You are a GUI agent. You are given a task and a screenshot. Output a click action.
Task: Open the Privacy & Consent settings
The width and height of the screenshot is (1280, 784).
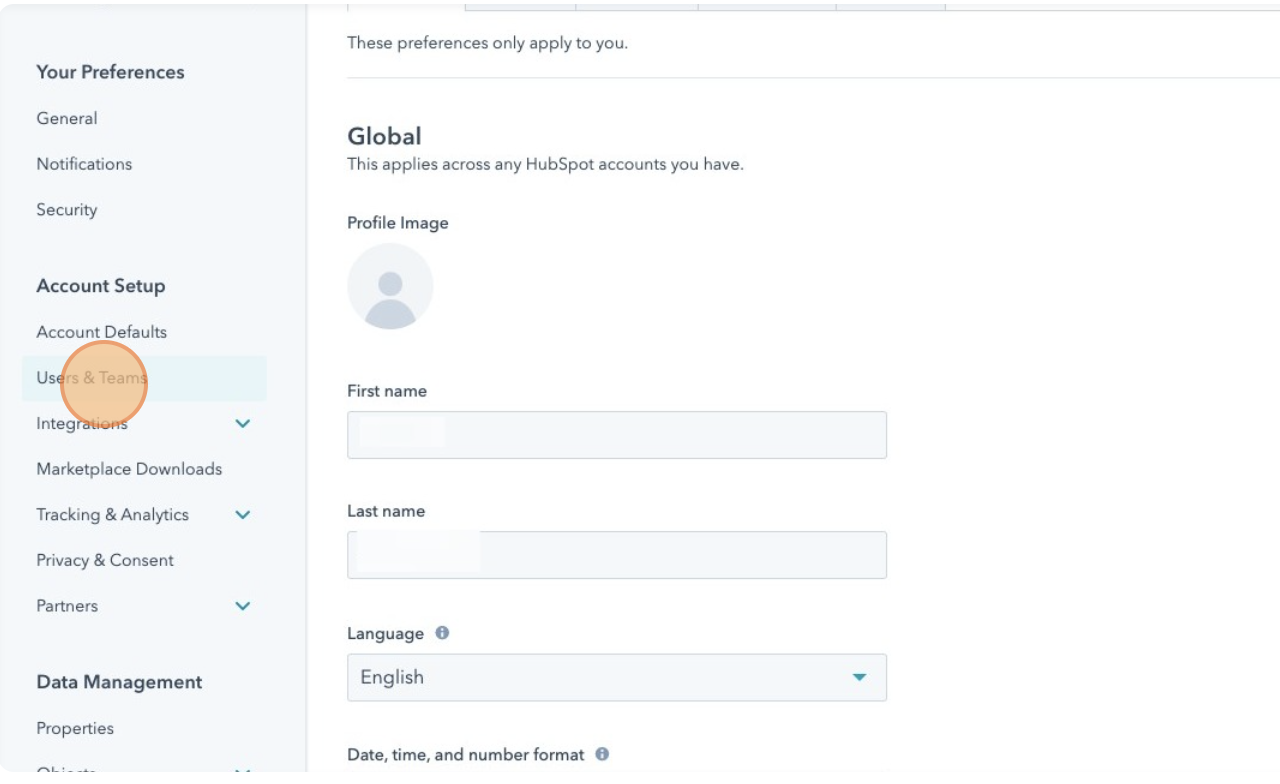tap(105, 560)
